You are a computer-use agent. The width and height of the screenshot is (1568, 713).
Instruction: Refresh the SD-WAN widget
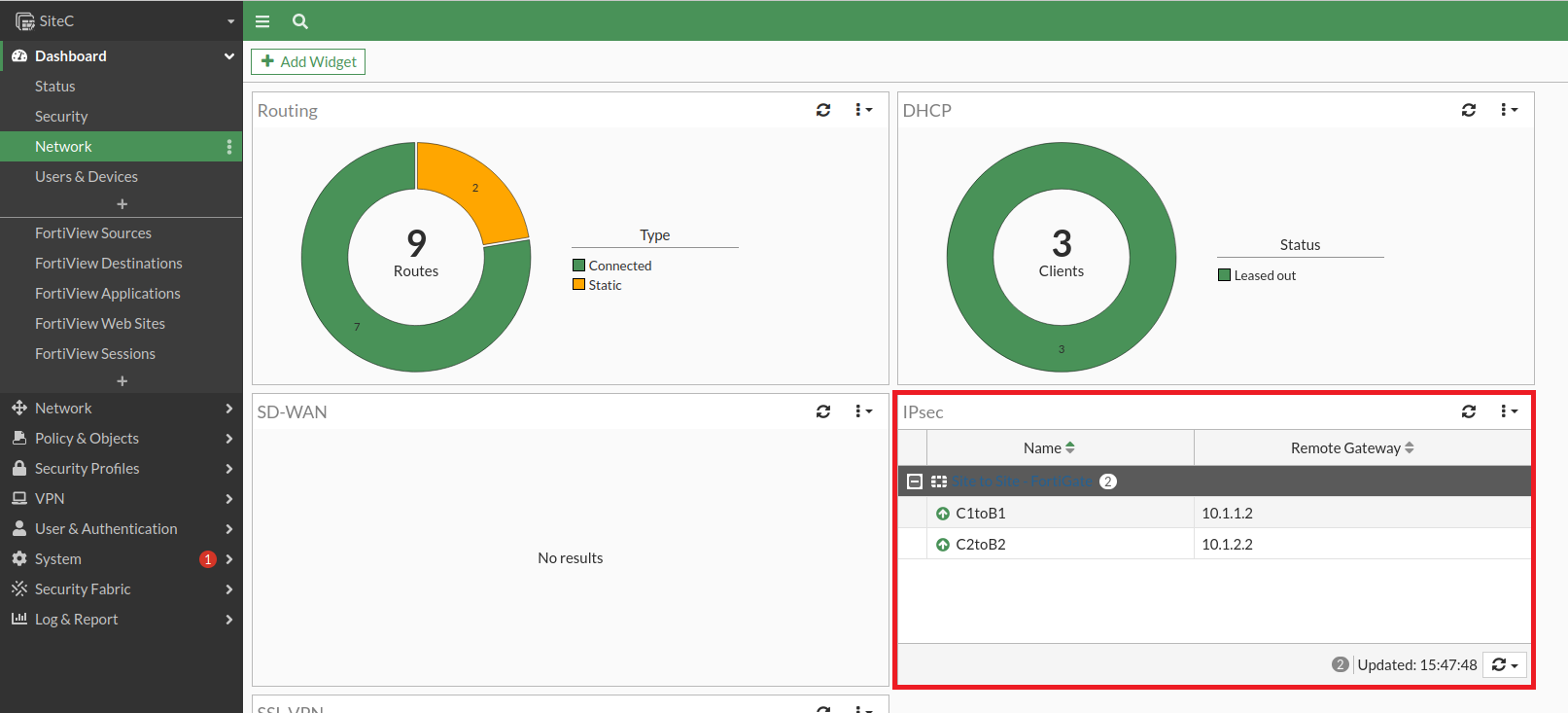pyautogui.click(x=823, y=411)
